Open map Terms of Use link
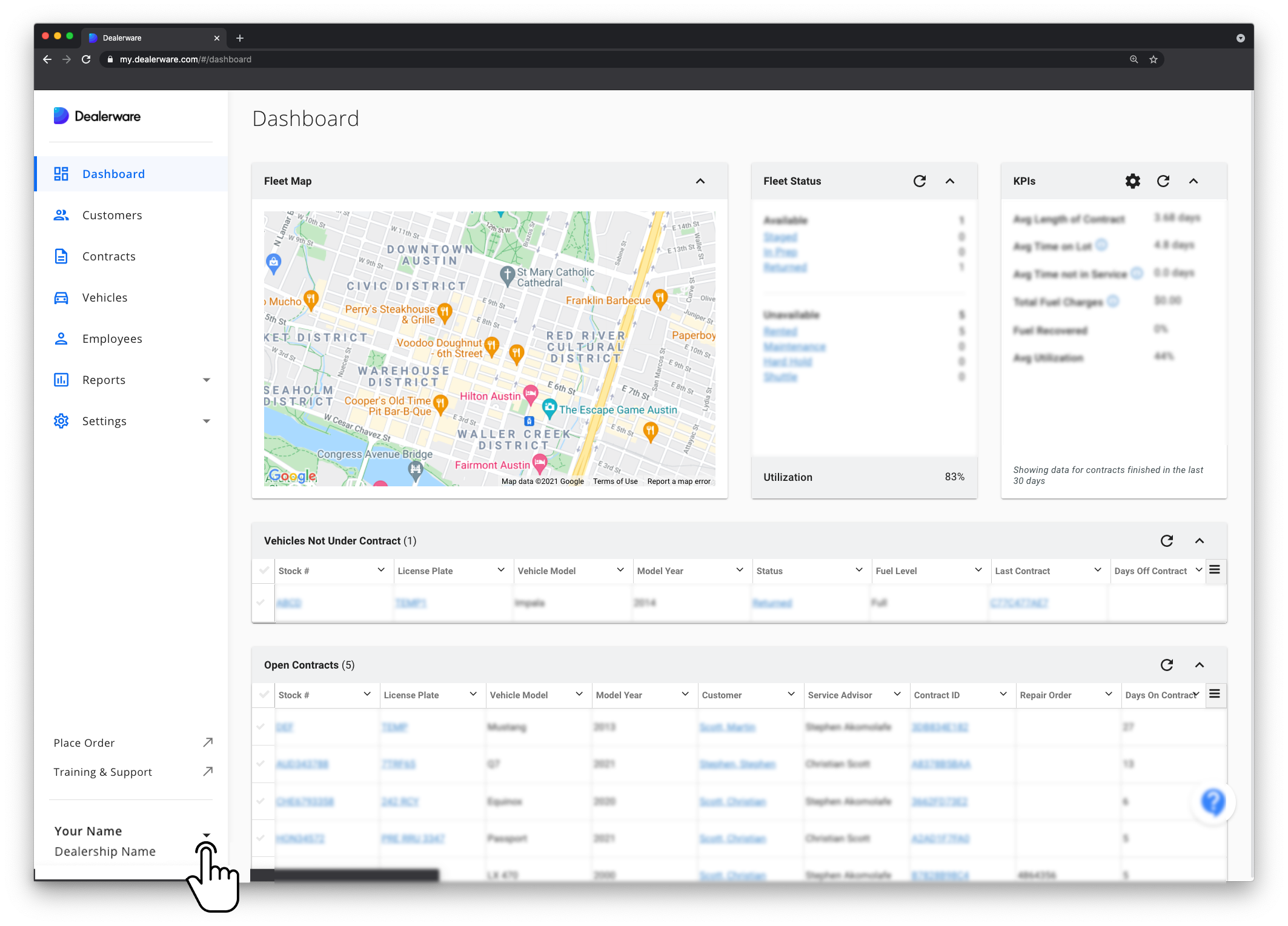This screenshot has width=1288, height=926. click(615, 481)
